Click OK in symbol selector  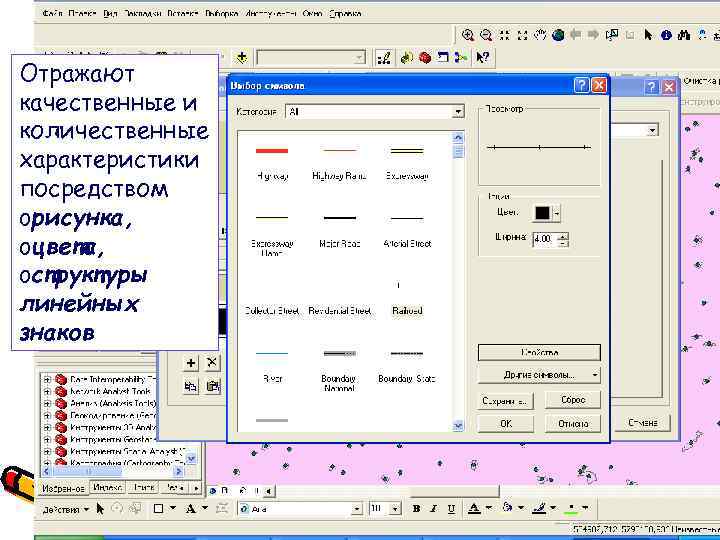coord(506,424)
